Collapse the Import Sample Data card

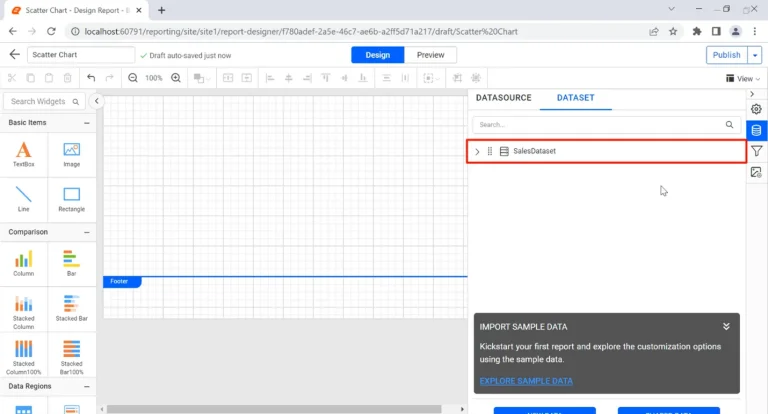click(x=726, y=326)
